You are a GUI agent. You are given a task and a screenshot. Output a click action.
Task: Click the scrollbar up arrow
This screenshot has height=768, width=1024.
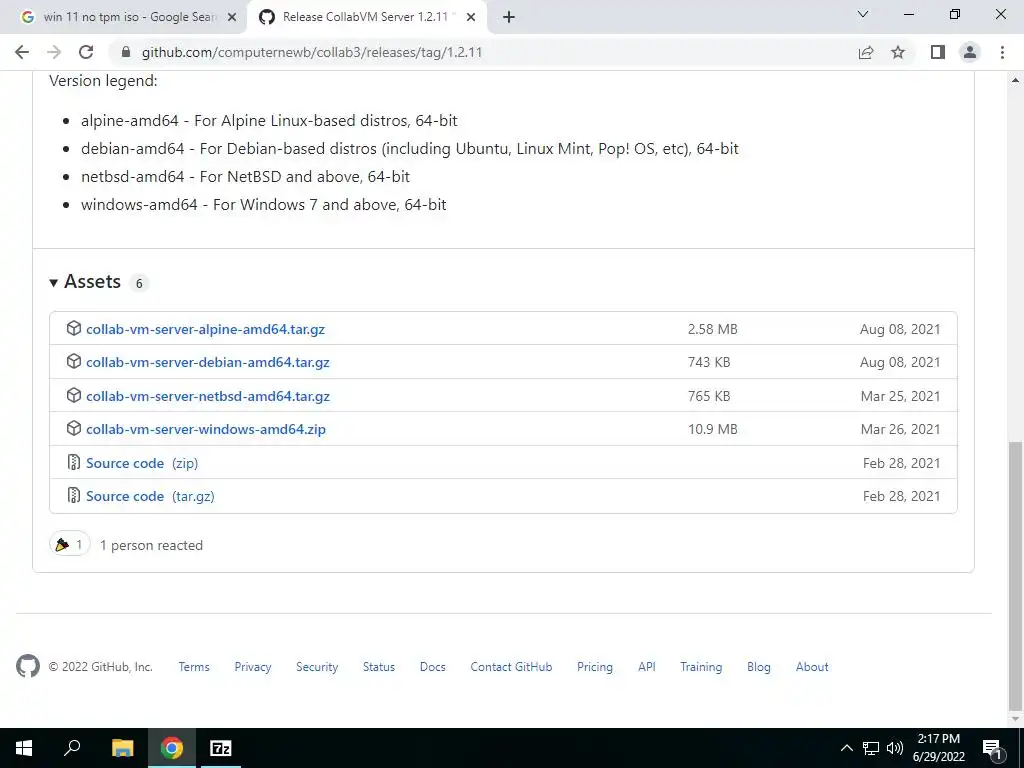(1016, 80)
